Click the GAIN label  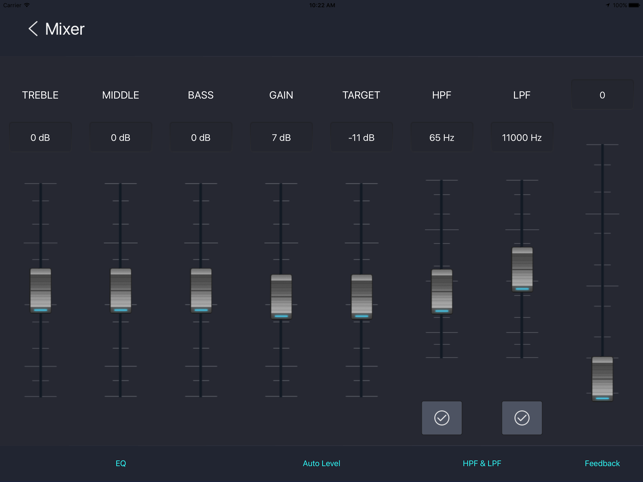point(281,95)
